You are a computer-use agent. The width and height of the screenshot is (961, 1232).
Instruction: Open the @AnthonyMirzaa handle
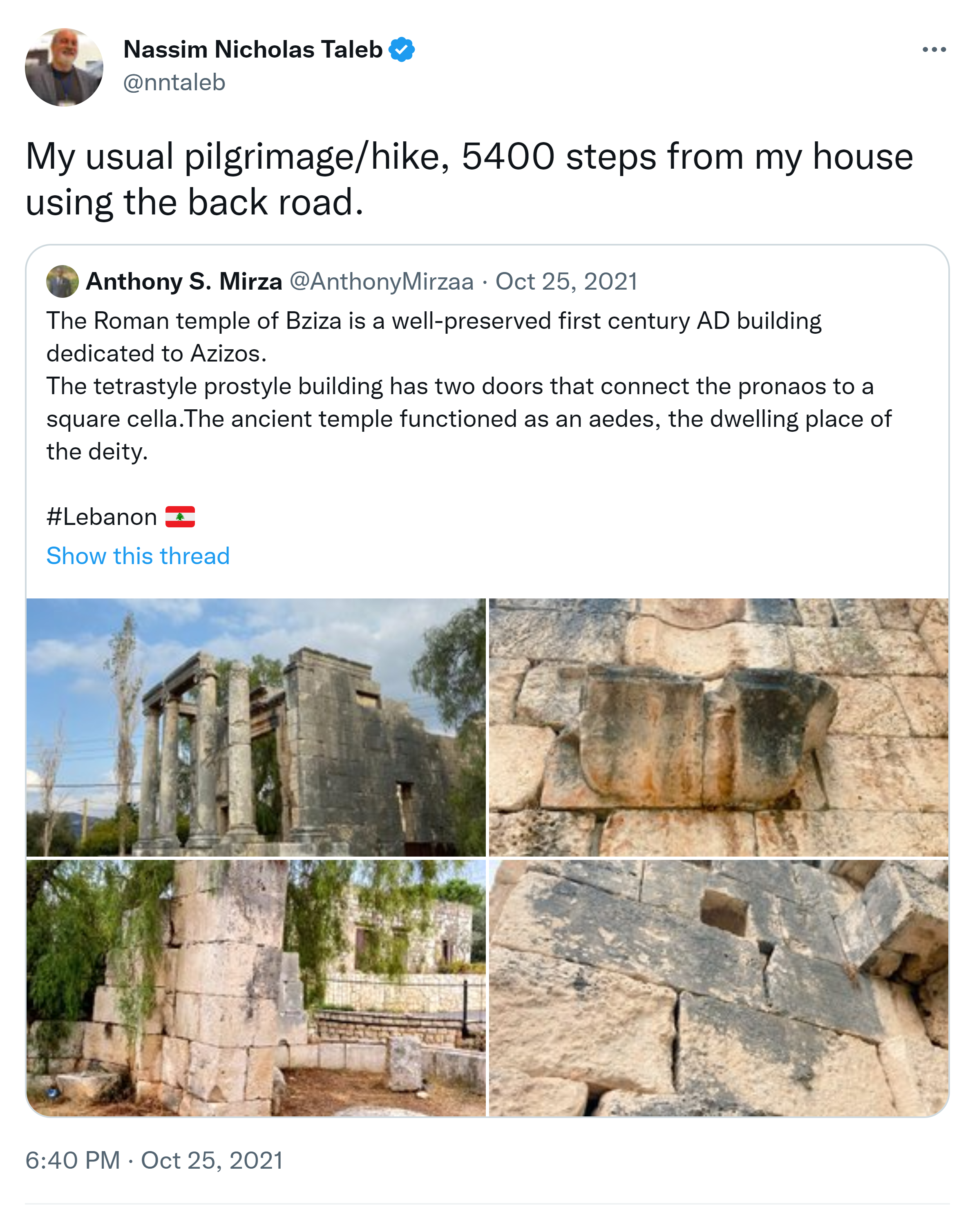click(382, 281)
